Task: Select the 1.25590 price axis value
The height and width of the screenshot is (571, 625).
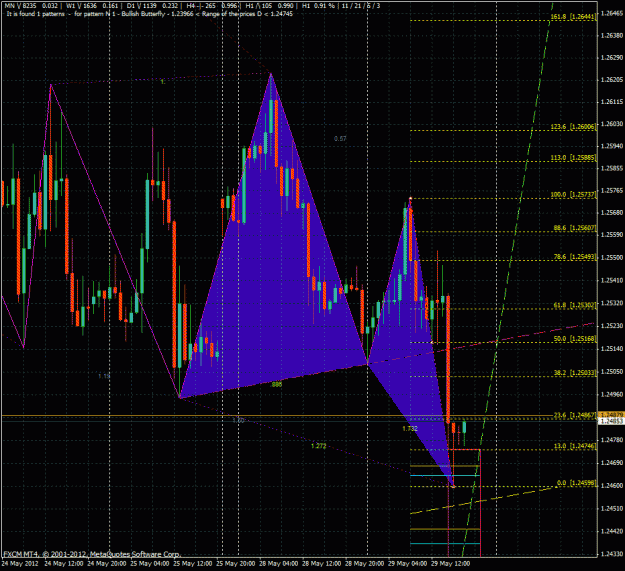Action: [x=611, y=235]
